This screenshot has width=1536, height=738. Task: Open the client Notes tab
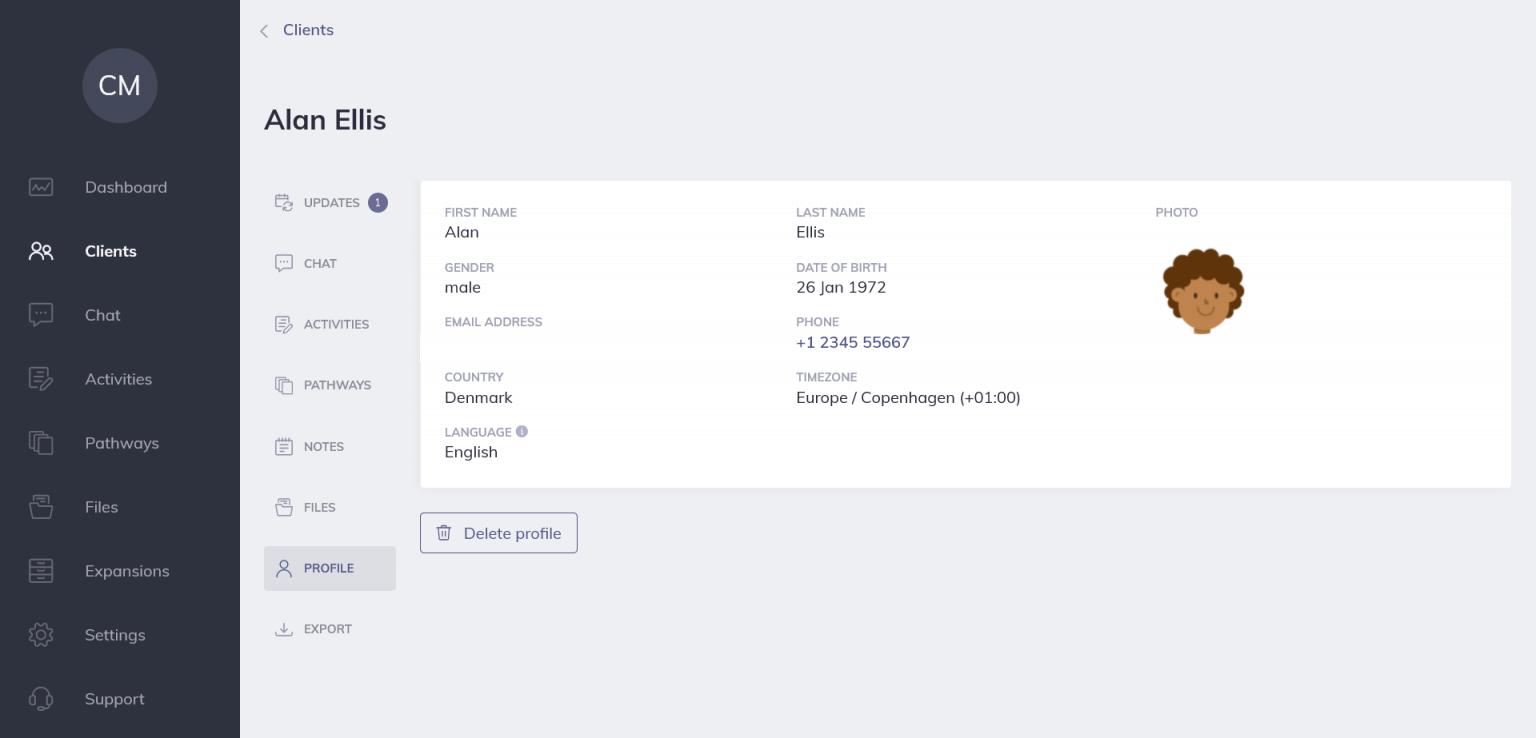[323, 447]
